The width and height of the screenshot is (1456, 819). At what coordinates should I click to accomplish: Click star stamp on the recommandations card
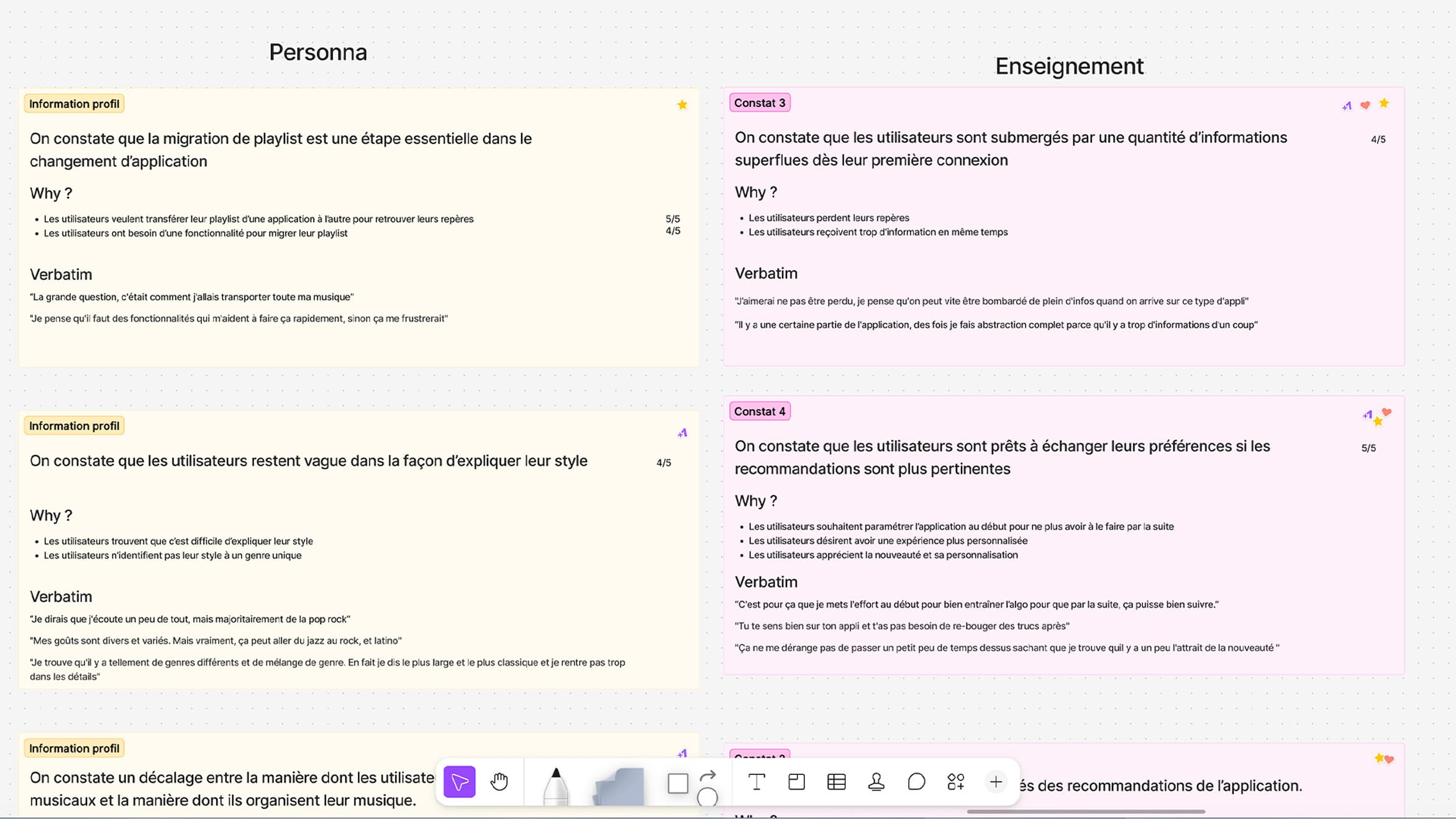click(1379, 758)
